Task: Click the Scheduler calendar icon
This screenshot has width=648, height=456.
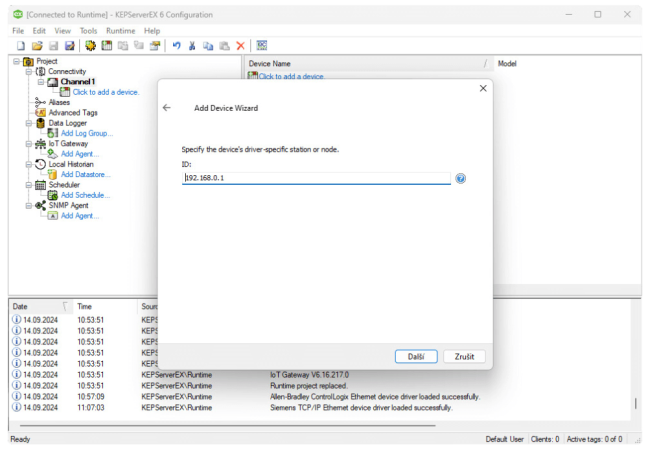Action: pos(40,185)
